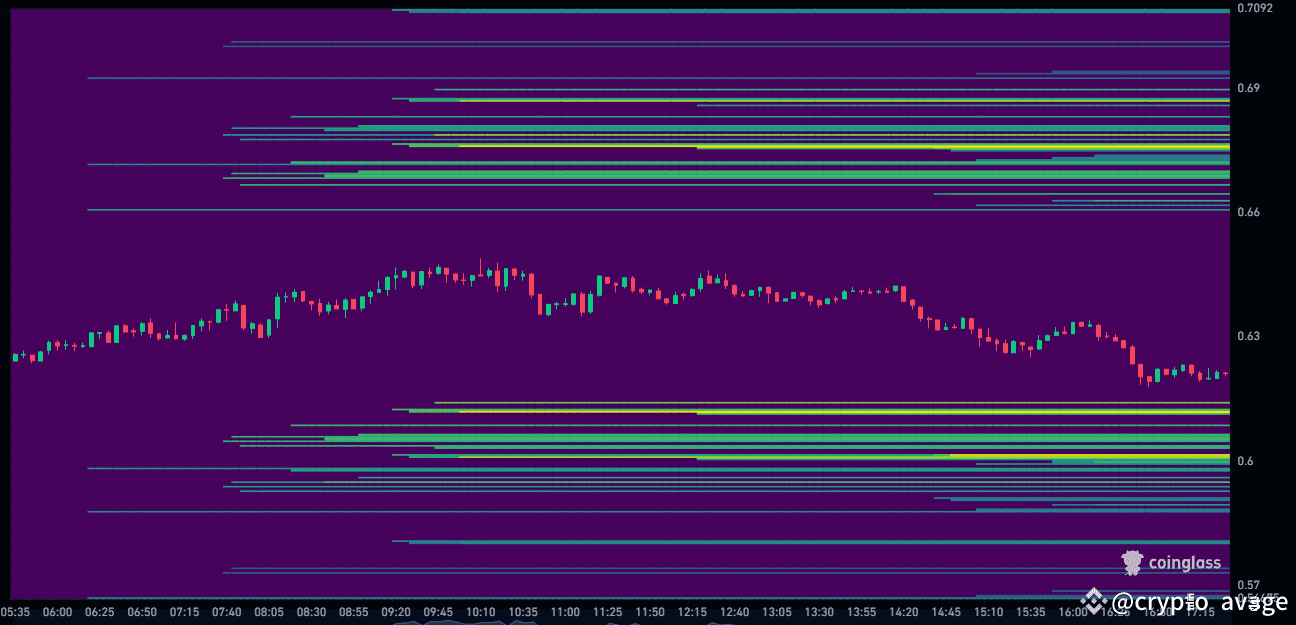Click the 06:25 time axis label
The height and width of the screenshot is (625, 1296).
(x=100, y=611)
